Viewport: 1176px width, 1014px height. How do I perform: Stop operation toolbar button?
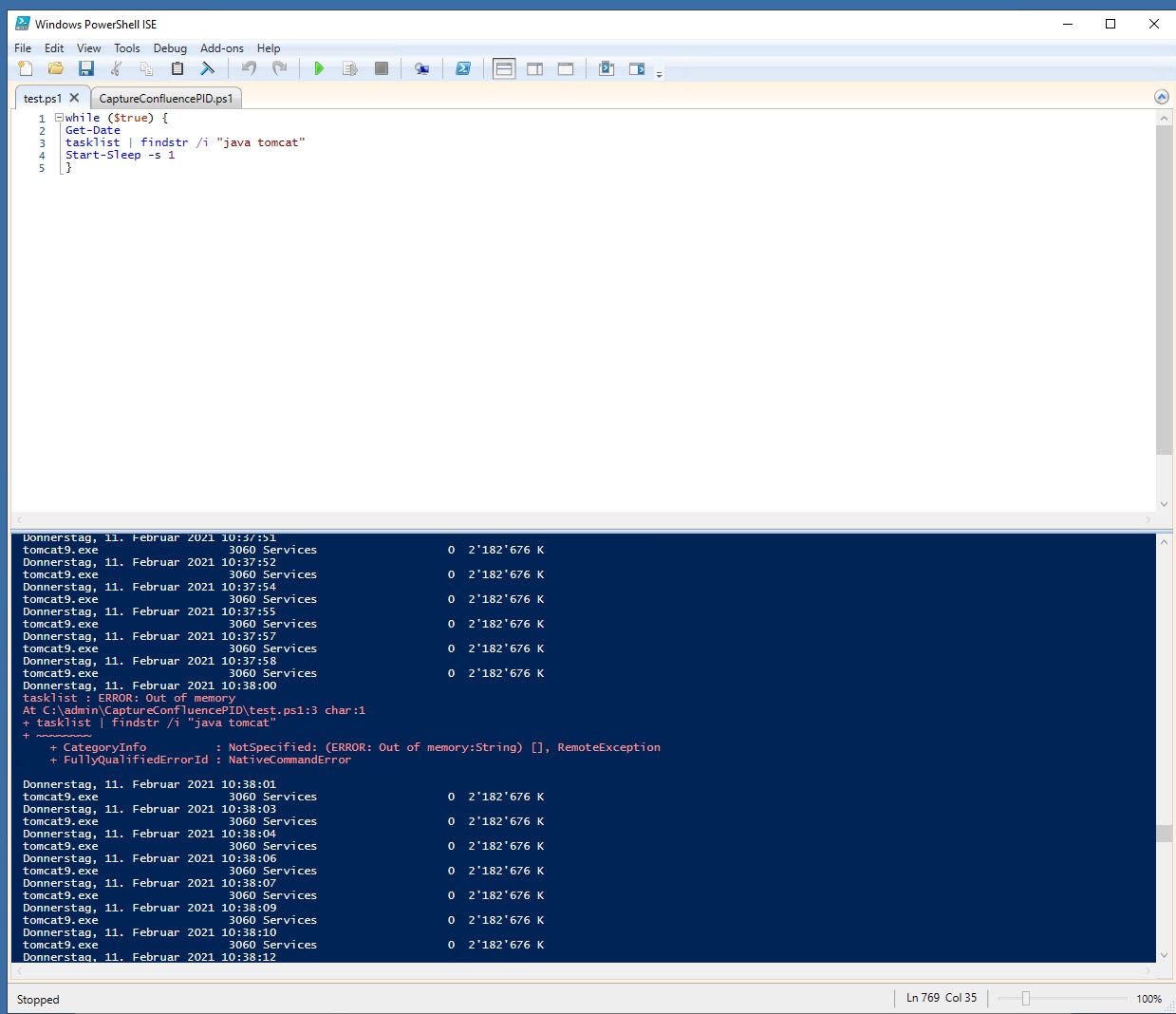coord(382,68)
